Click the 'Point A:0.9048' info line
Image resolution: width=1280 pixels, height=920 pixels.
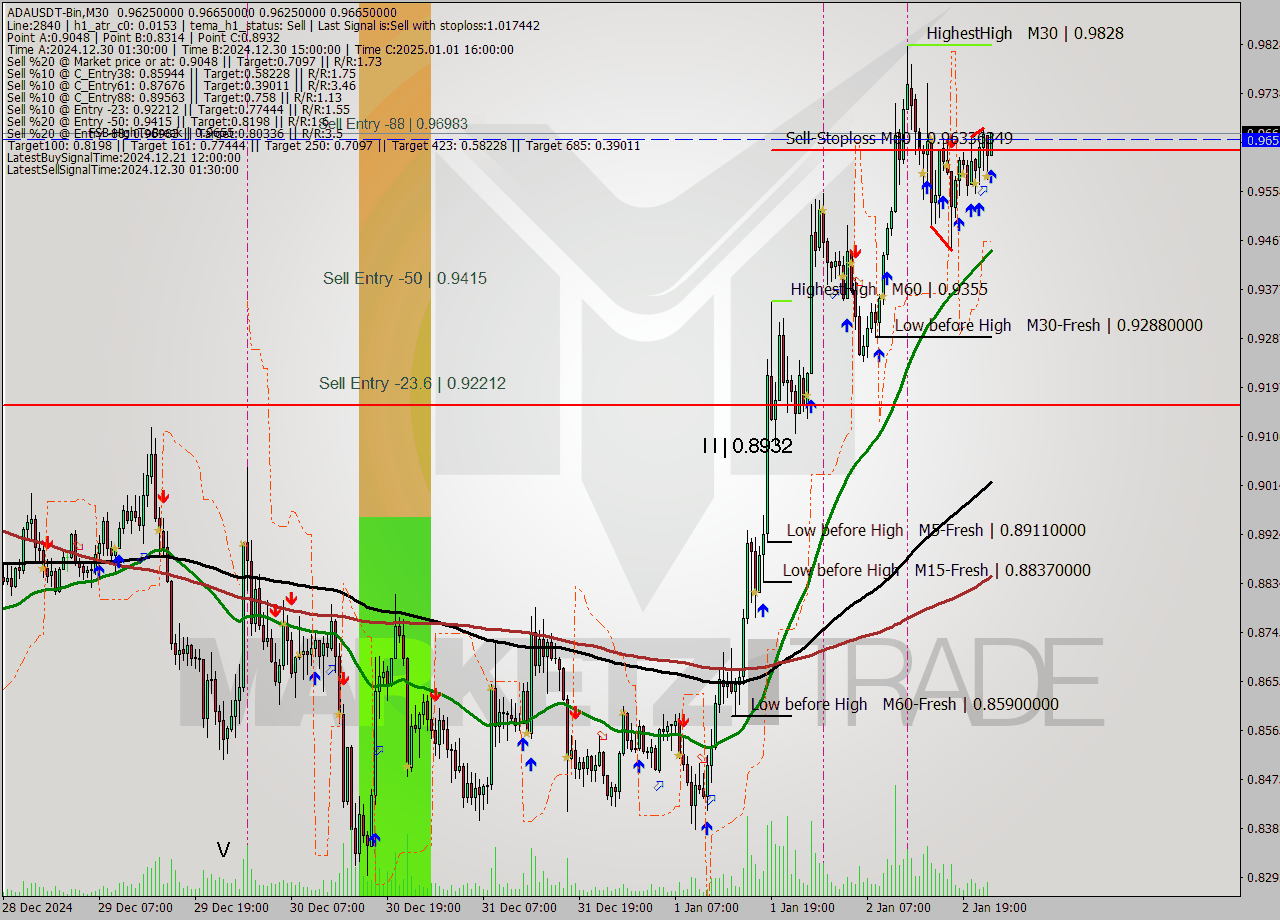(143, 37)
